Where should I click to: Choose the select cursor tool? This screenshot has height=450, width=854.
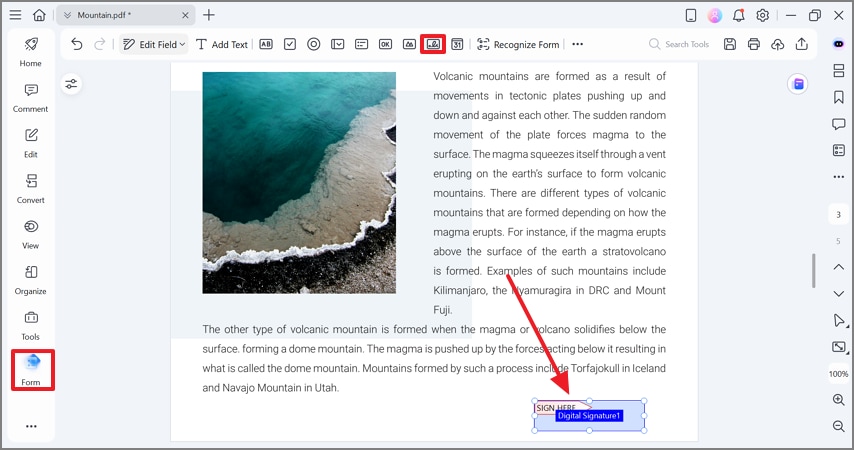[x=840, y=320]
